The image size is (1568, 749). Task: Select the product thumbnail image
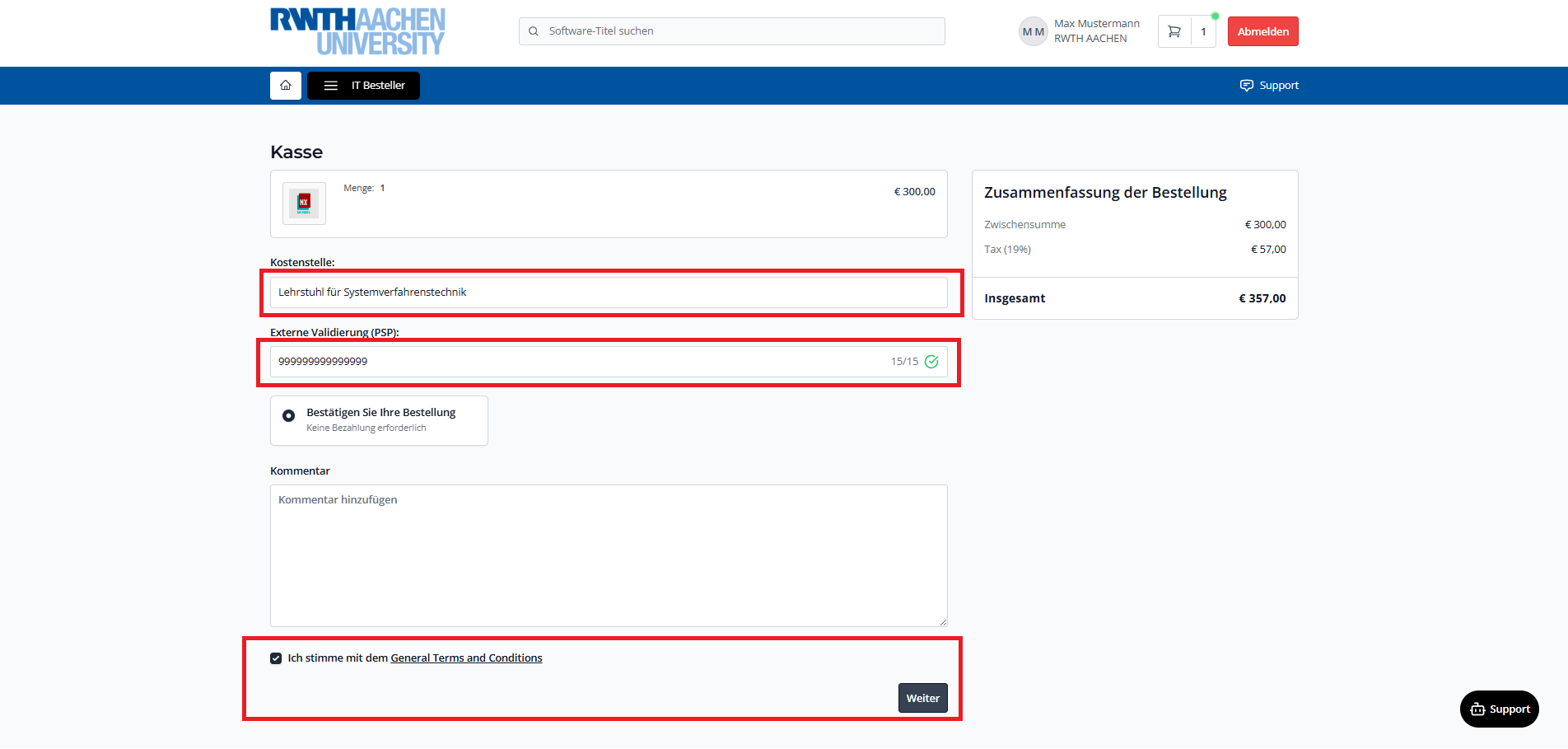click(304, 204)
